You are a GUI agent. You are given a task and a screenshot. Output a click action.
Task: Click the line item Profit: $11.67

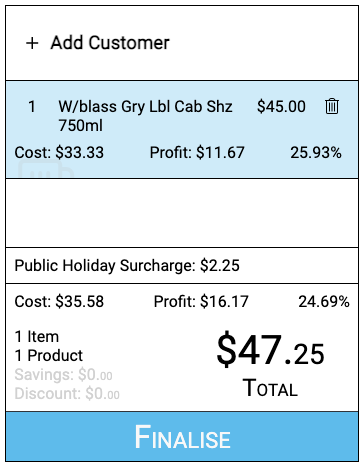pyautogui.click(x=197, y=153)
